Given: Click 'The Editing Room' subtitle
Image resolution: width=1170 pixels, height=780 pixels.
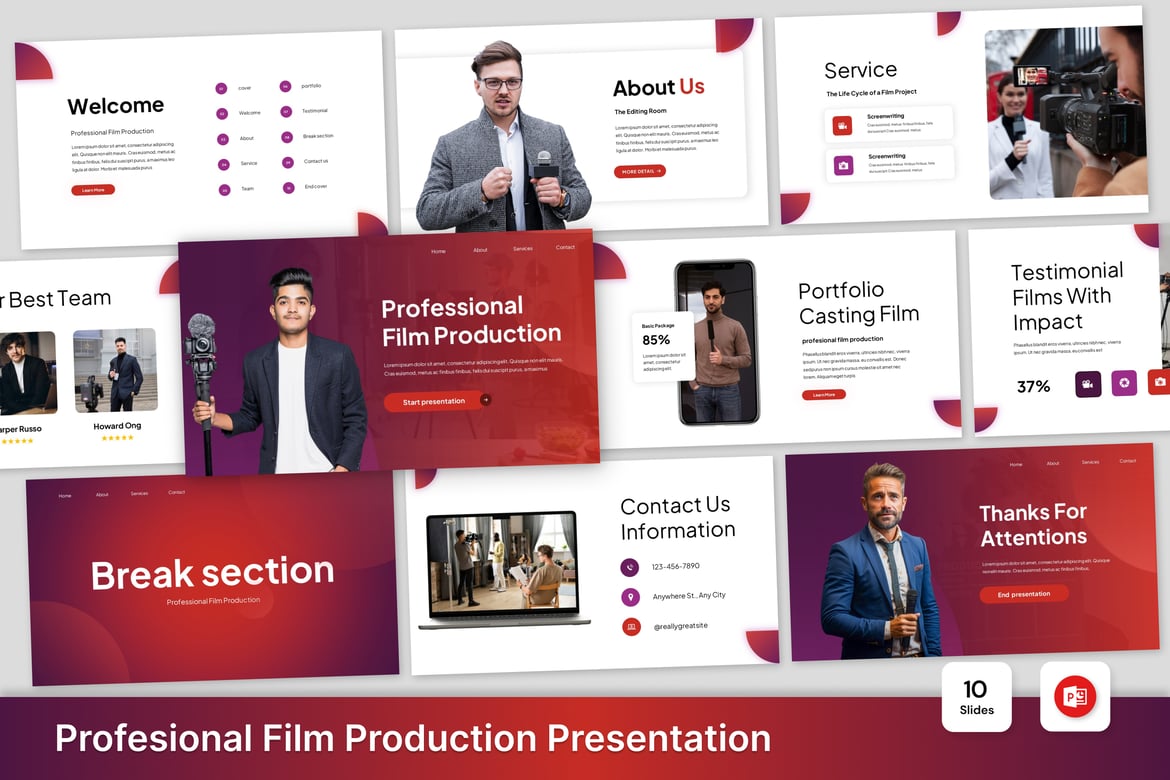Looking at the screenshot, I should (x=640, y=111).
